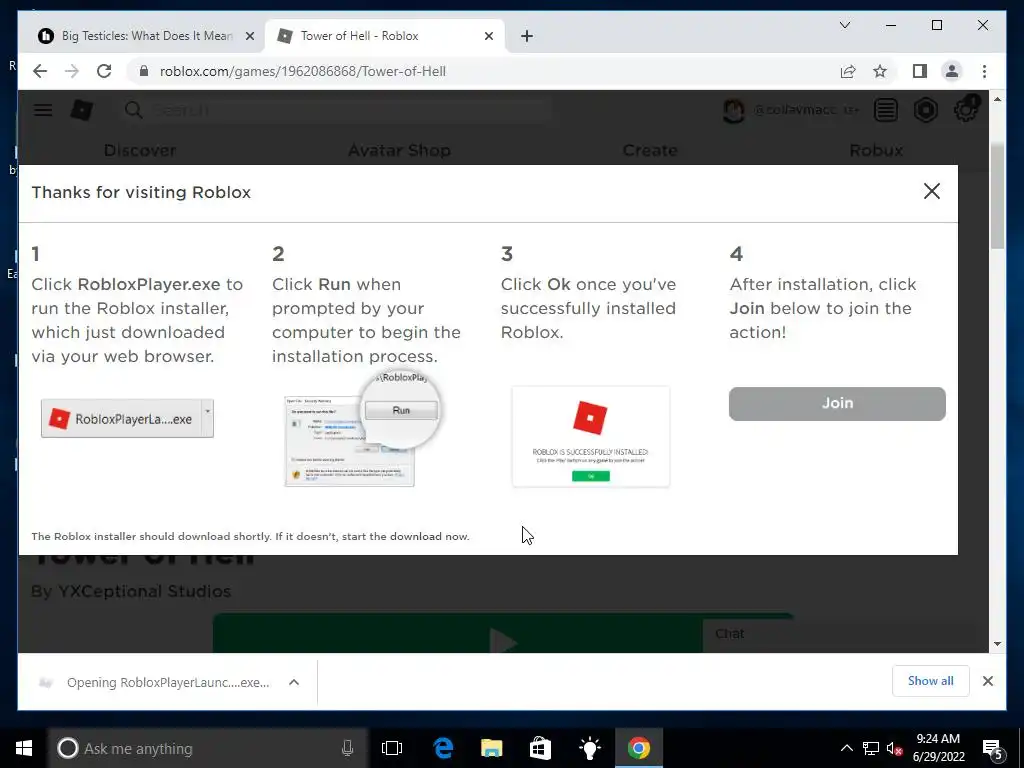Open the lightbulb Tips taskbar icon

tap(590, 748)
